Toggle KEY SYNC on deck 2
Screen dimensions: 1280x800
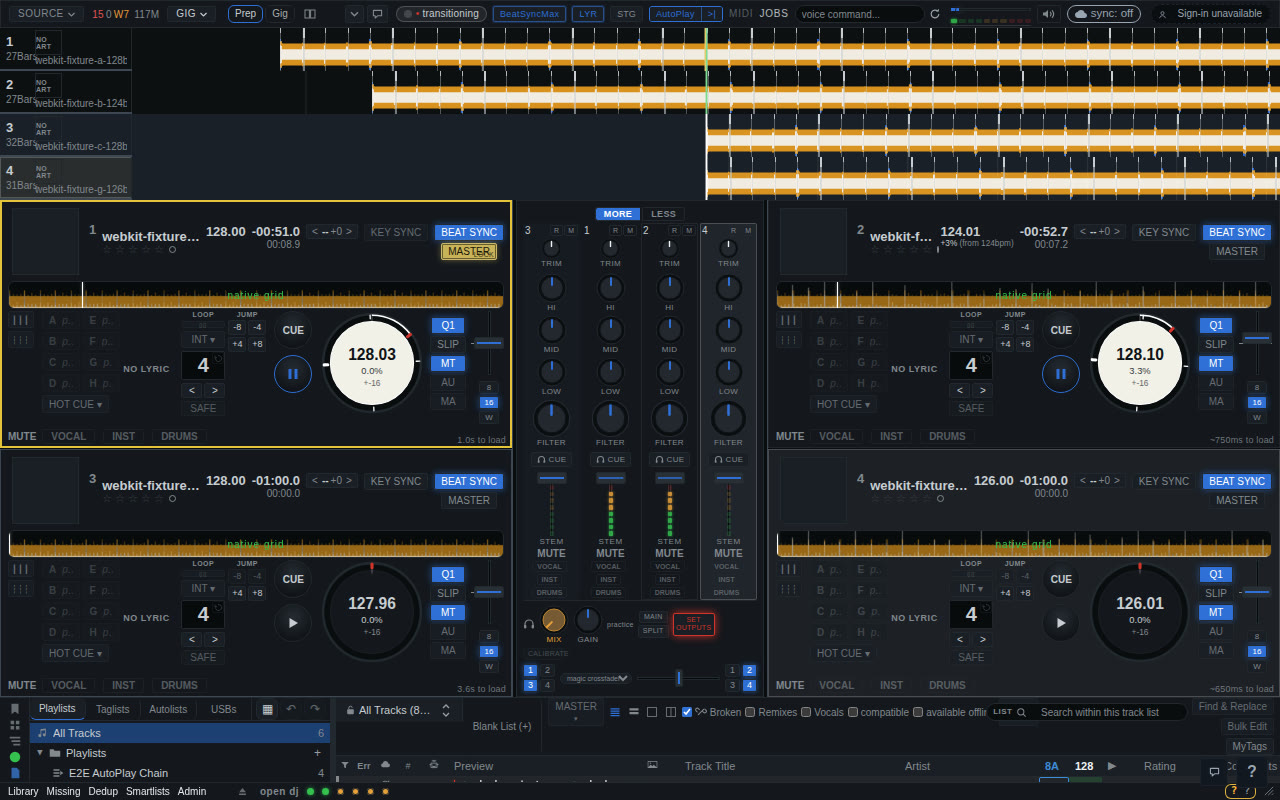pyautogui.click(x=1164, y=232)
